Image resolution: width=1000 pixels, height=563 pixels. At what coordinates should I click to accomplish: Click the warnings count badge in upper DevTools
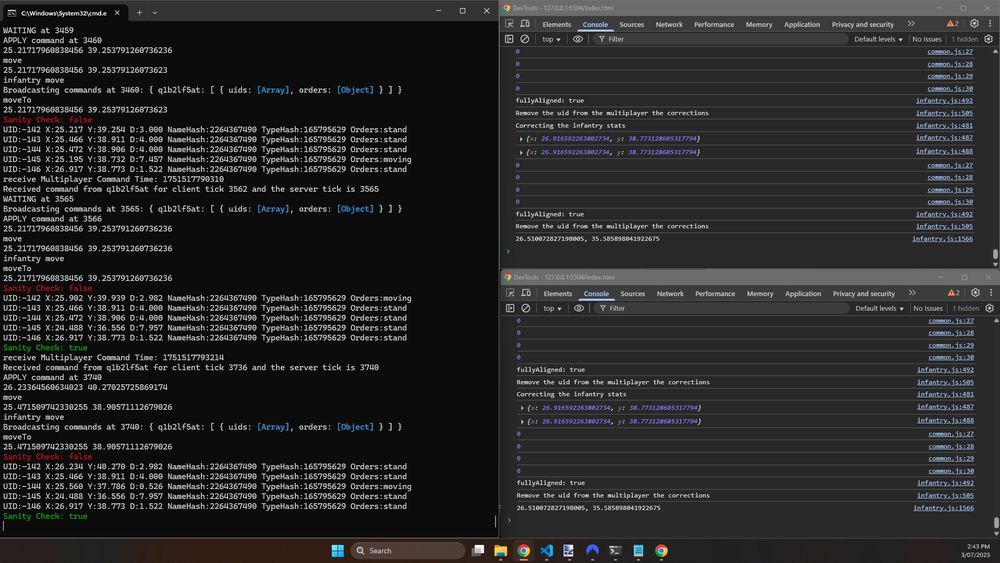[x=952, y=24]
